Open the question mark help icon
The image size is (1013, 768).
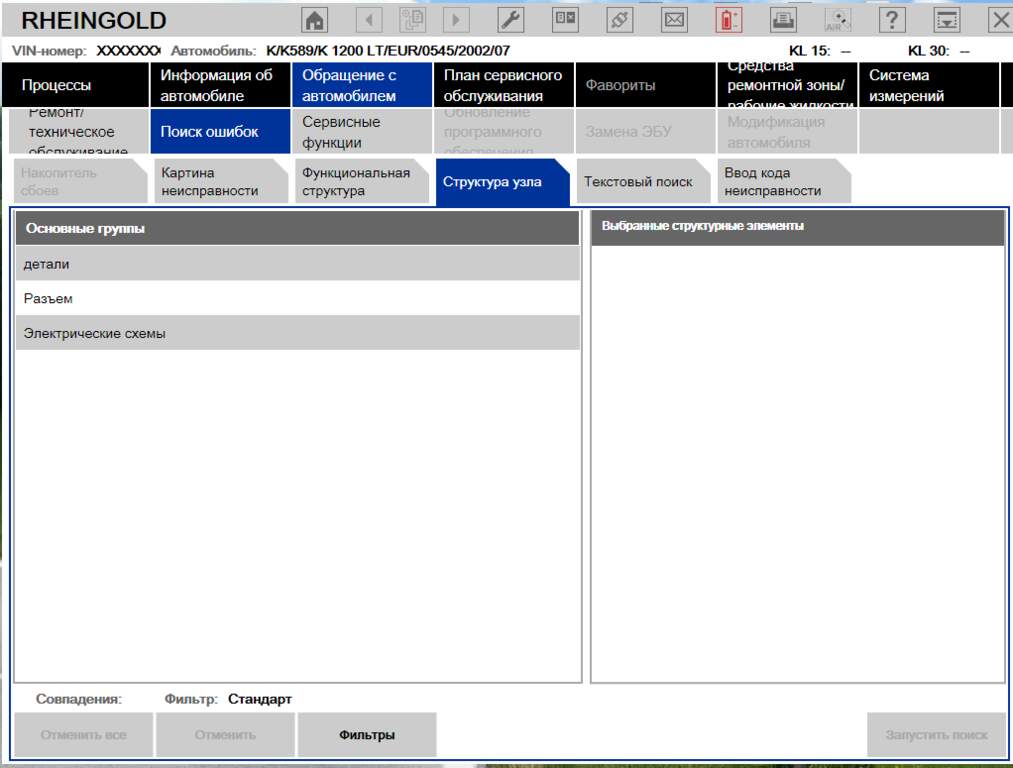click(x=892, y=20)
